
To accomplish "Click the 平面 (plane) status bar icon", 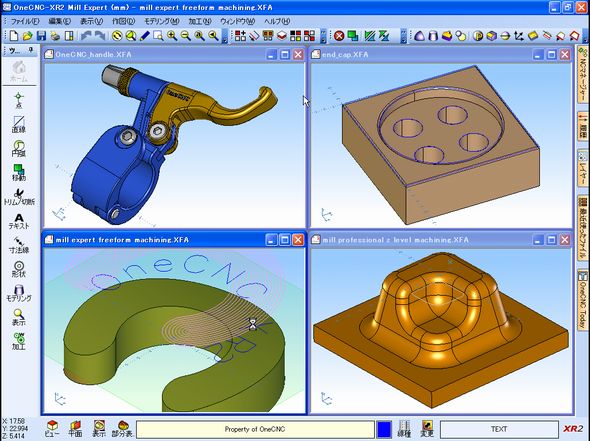I will pyautogui.click(x=75, y=429).
